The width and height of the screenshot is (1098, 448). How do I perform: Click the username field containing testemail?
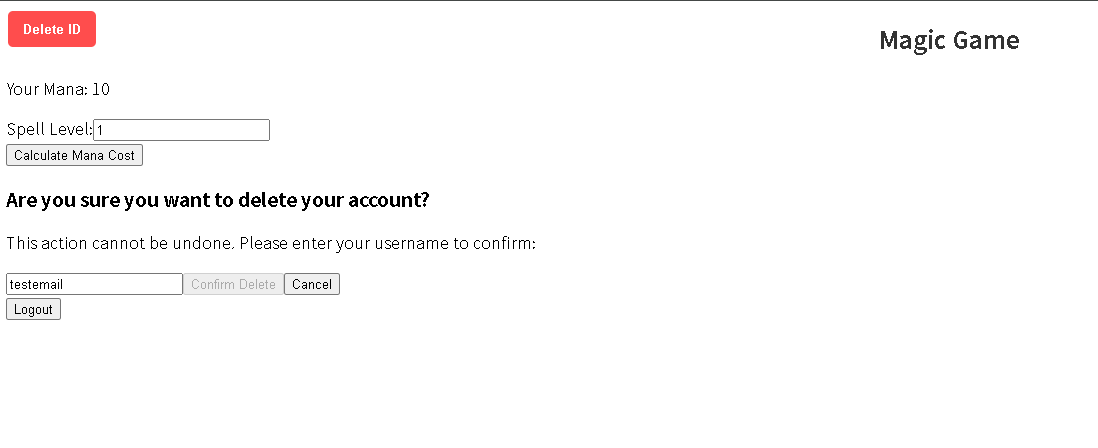[95, 284]
